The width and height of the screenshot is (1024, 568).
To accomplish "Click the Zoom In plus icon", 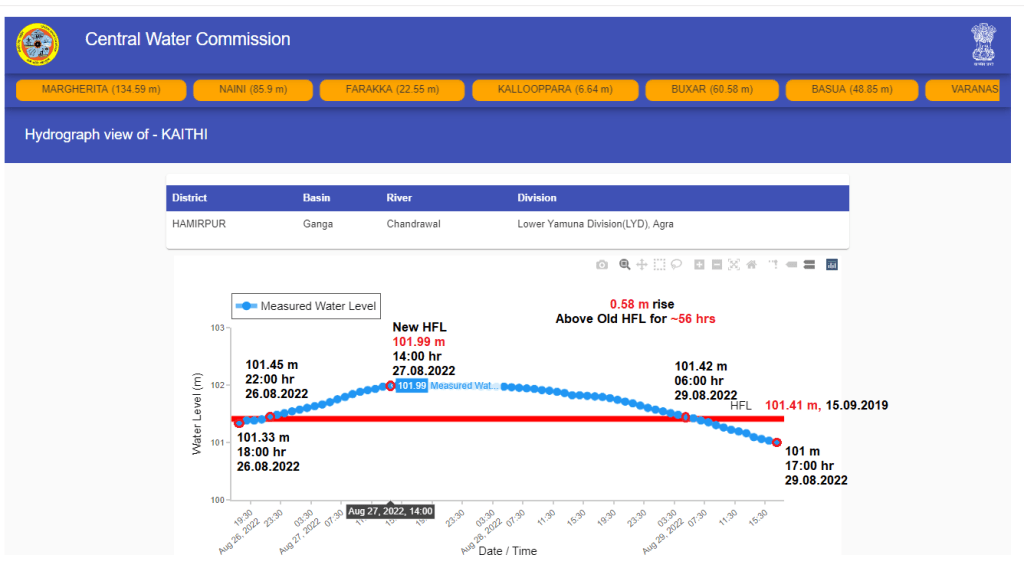I will 700,265.
